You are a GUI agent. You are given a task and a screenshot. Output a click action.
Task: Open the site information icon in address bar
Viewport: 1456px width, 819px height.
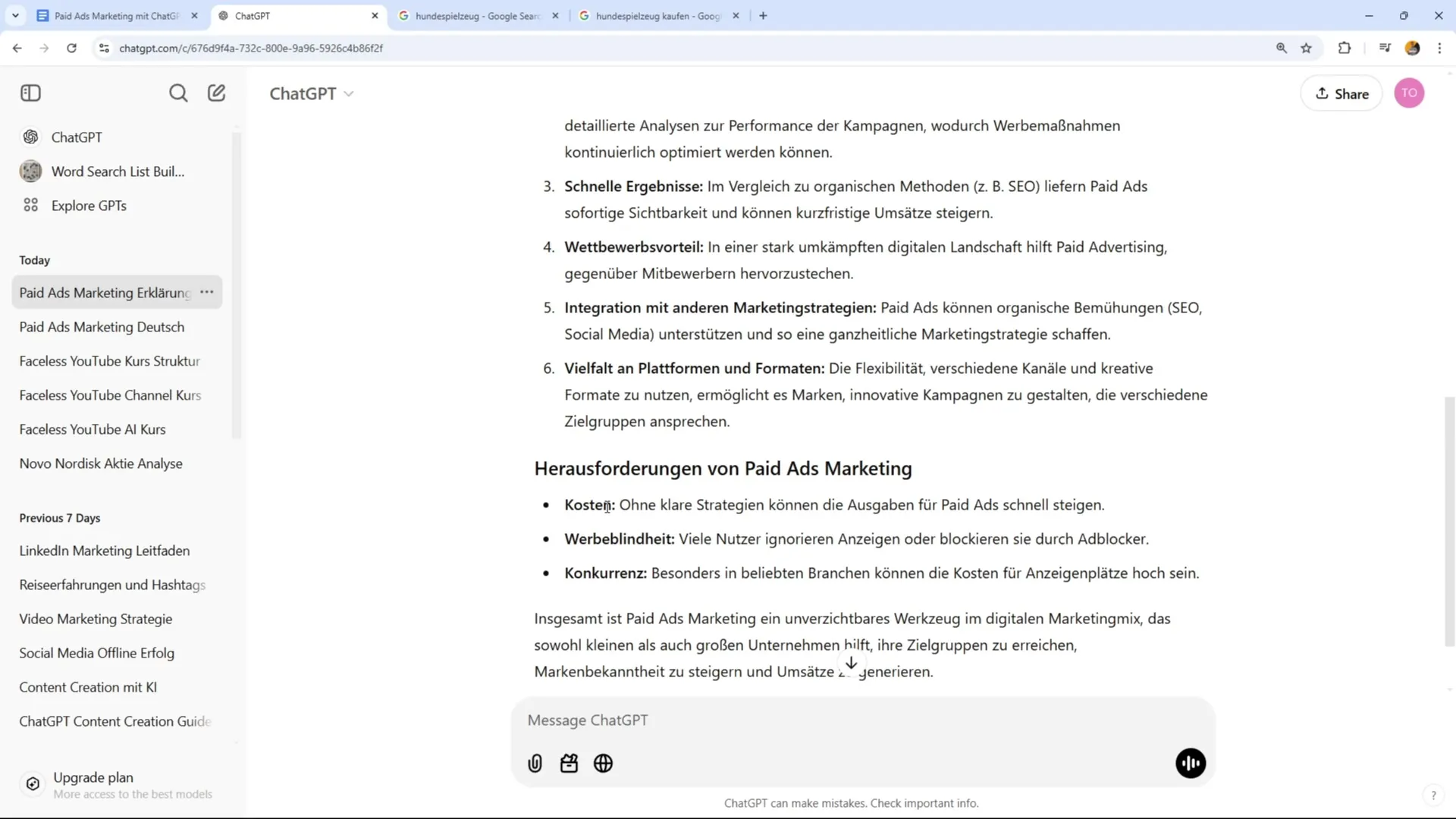104,48
